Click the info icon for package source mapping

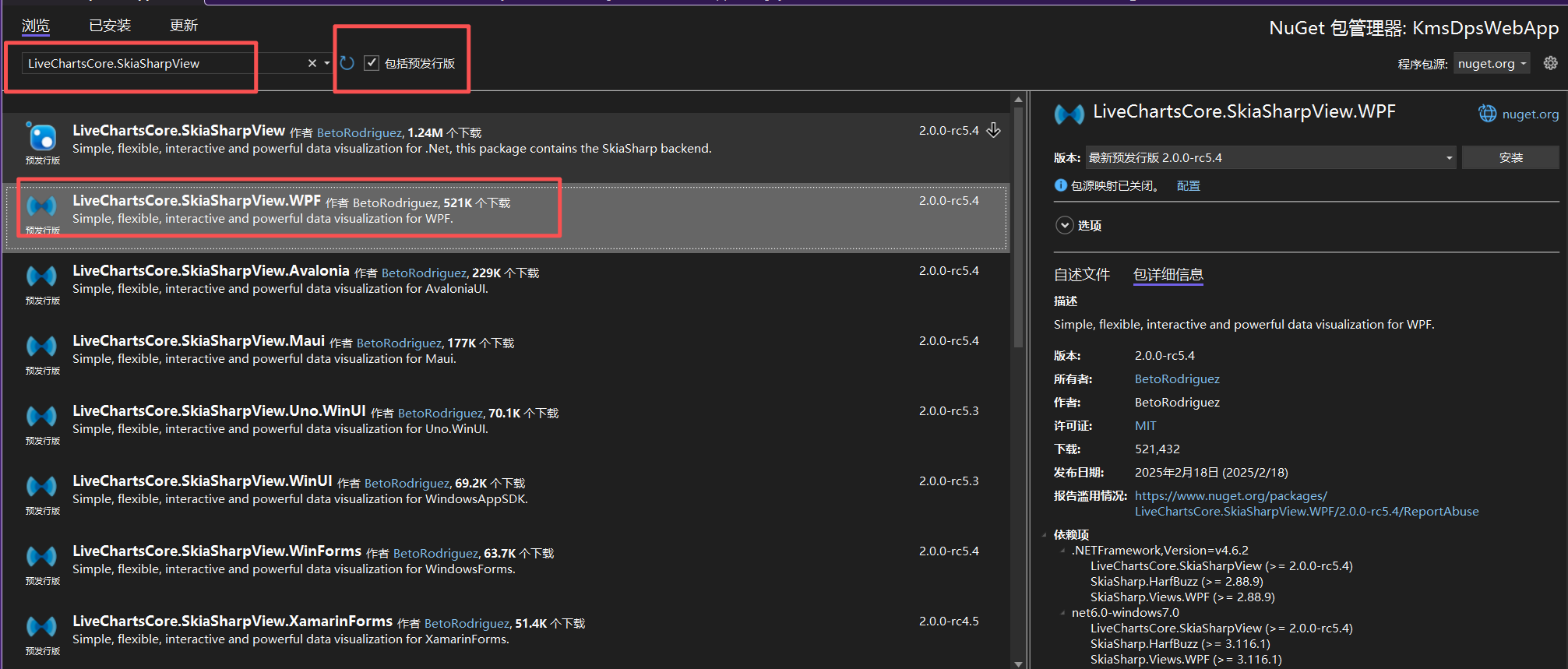click(x=1061, y=185)
